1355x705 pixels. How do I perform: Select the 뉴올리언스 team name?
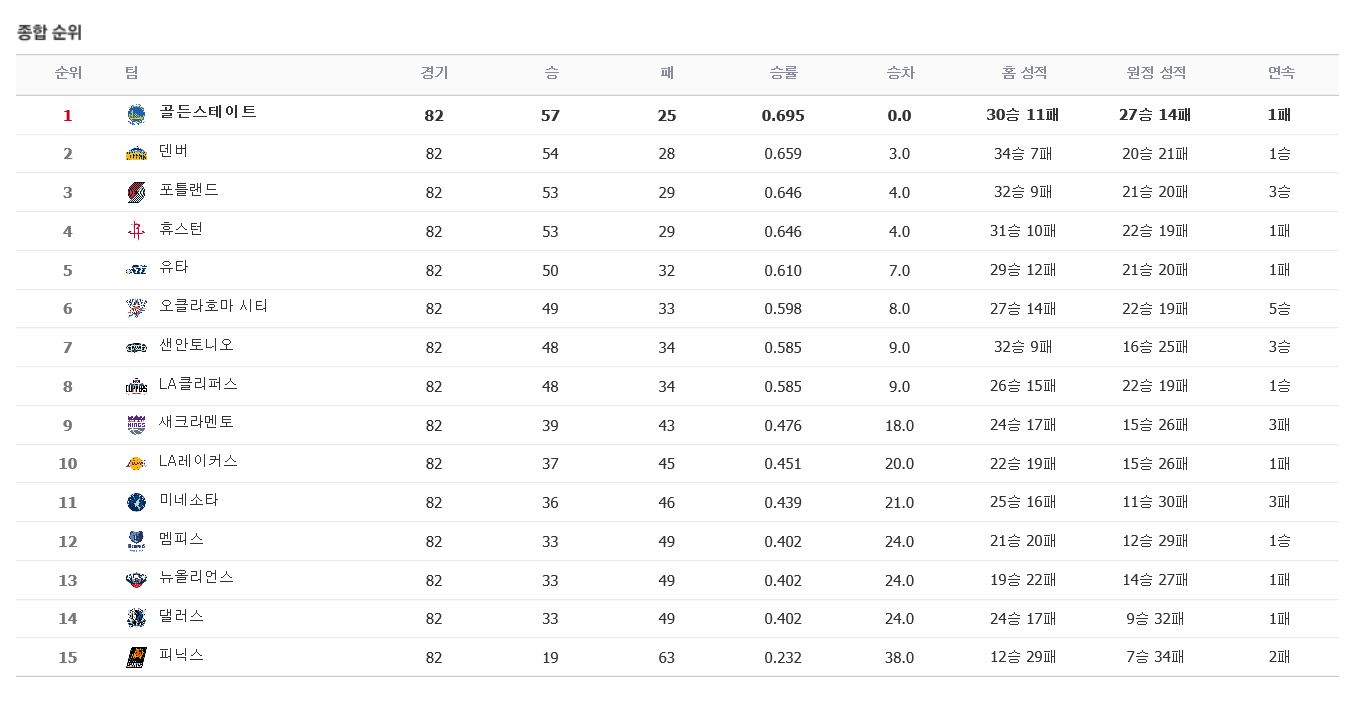tap(196, 577)
